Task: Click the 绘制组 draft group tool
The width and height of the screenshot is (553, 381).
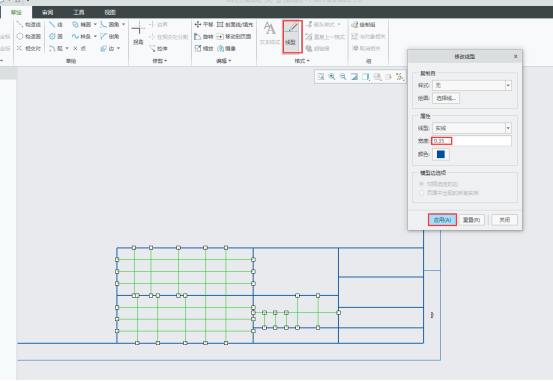Action: click(x=363, y=25)
